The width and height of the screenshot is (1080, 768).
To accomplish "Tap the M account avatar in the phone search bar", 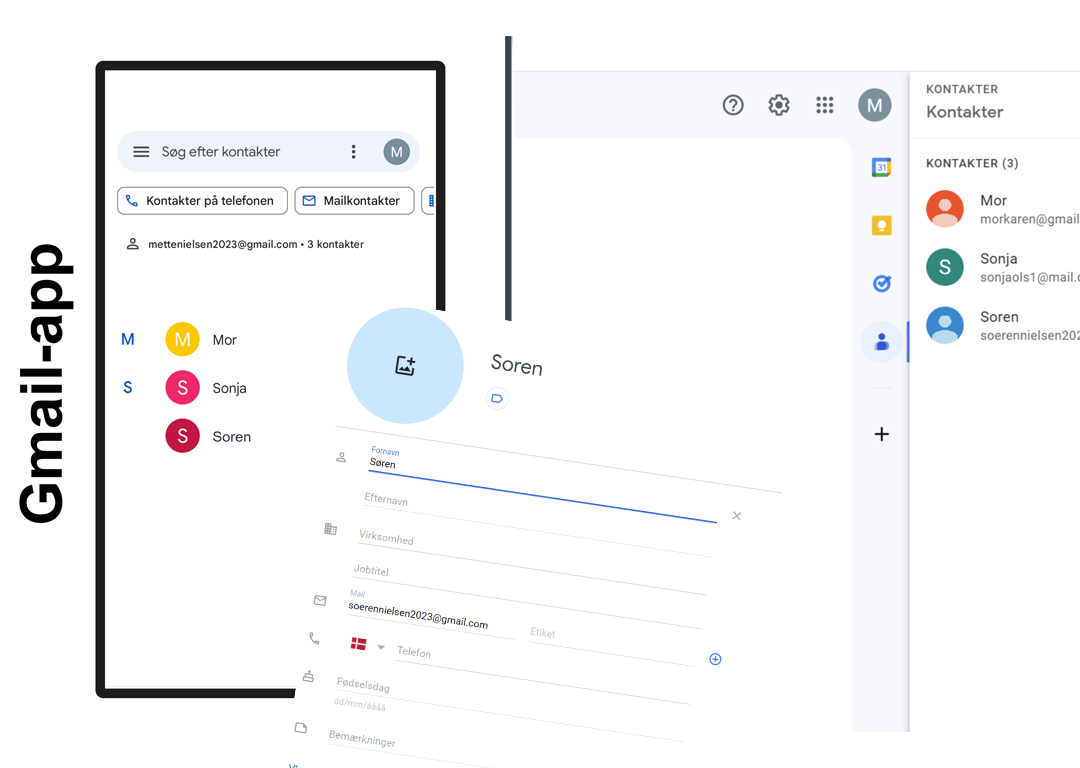I will [397, 152].
